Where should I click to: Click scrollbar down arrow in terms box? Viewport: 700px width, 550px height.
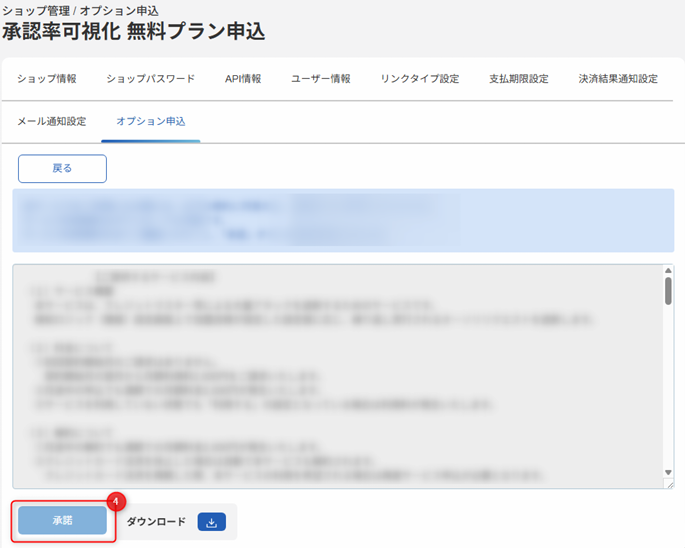[668, 472]
